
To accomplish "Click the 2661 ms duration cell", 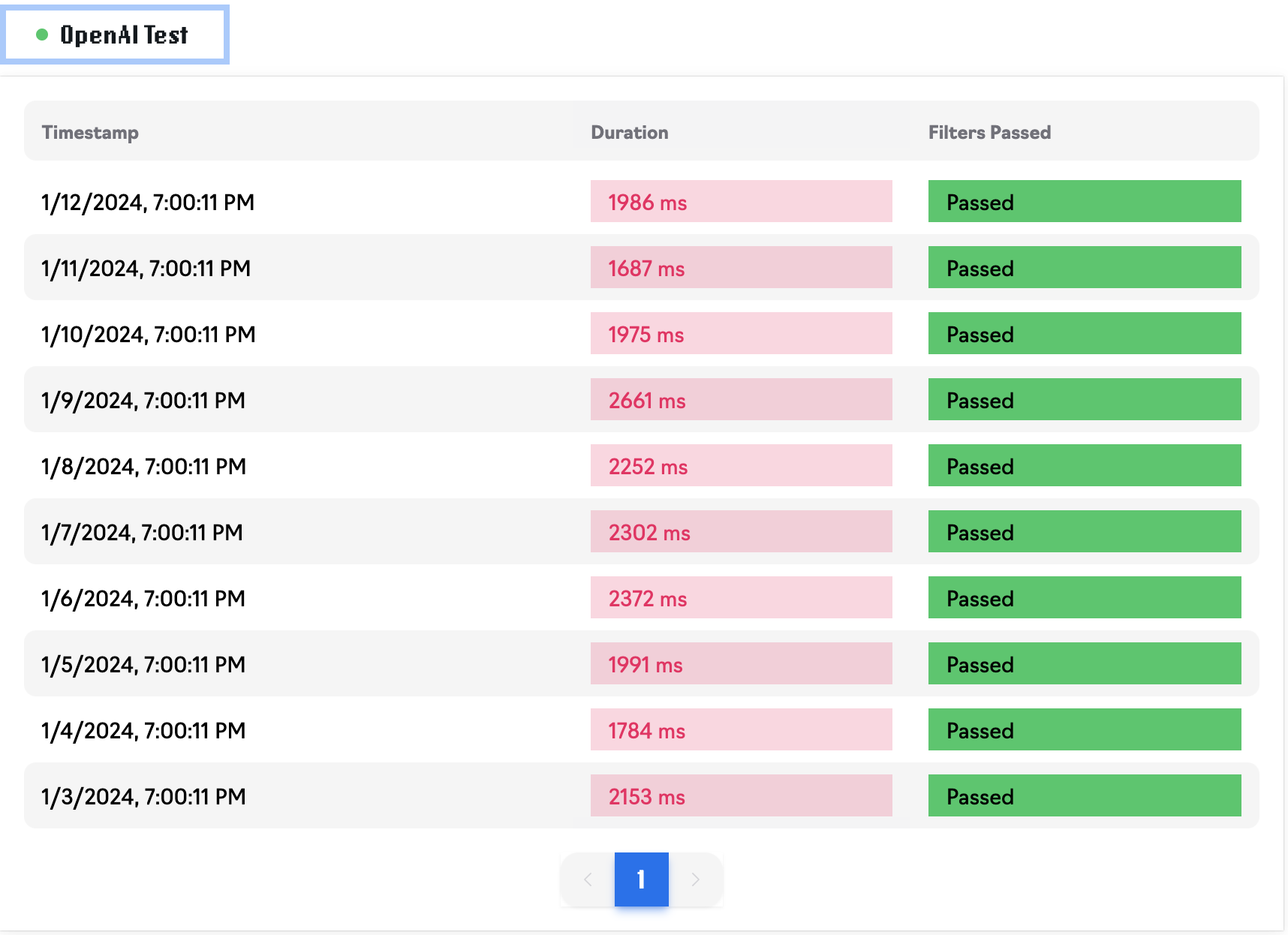I will tap(741, 400).
